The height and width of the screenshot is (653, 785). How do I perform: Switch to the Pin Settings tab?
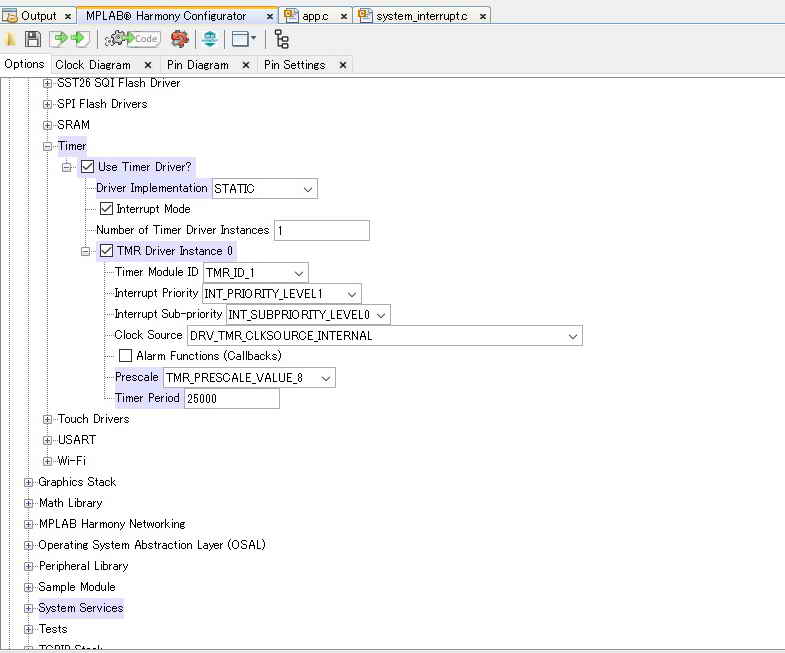tap(294, 65)
